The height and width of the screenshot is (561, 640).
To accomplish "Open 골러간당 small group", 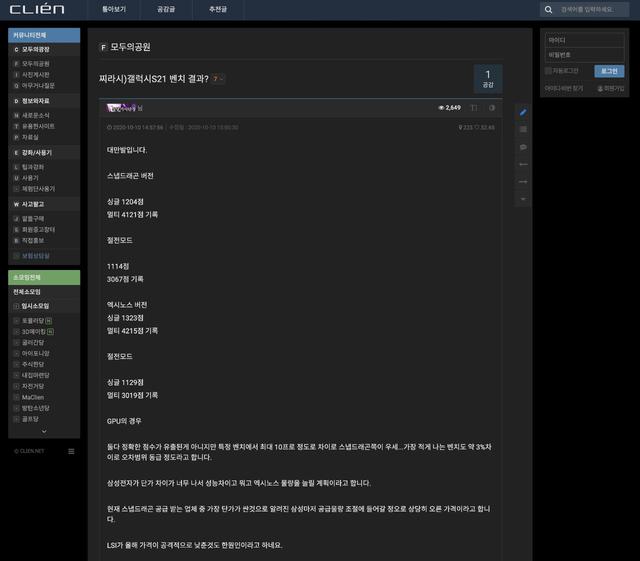I will pos(33,343).
